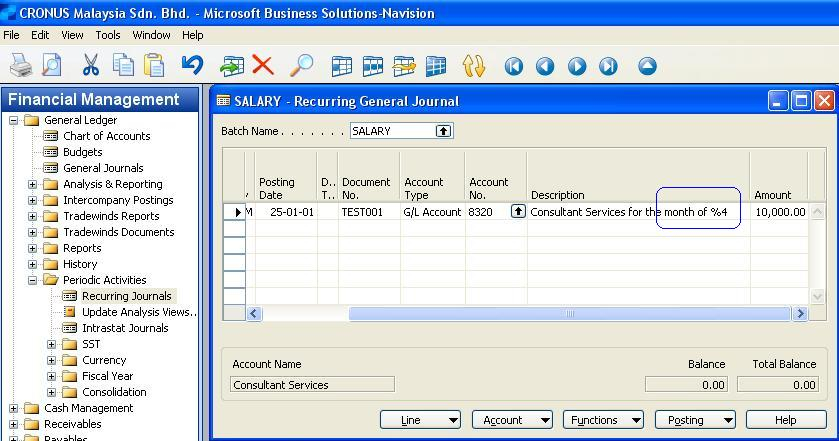
Task: Click the Cut scissors icon
Action: pos(91,65)
